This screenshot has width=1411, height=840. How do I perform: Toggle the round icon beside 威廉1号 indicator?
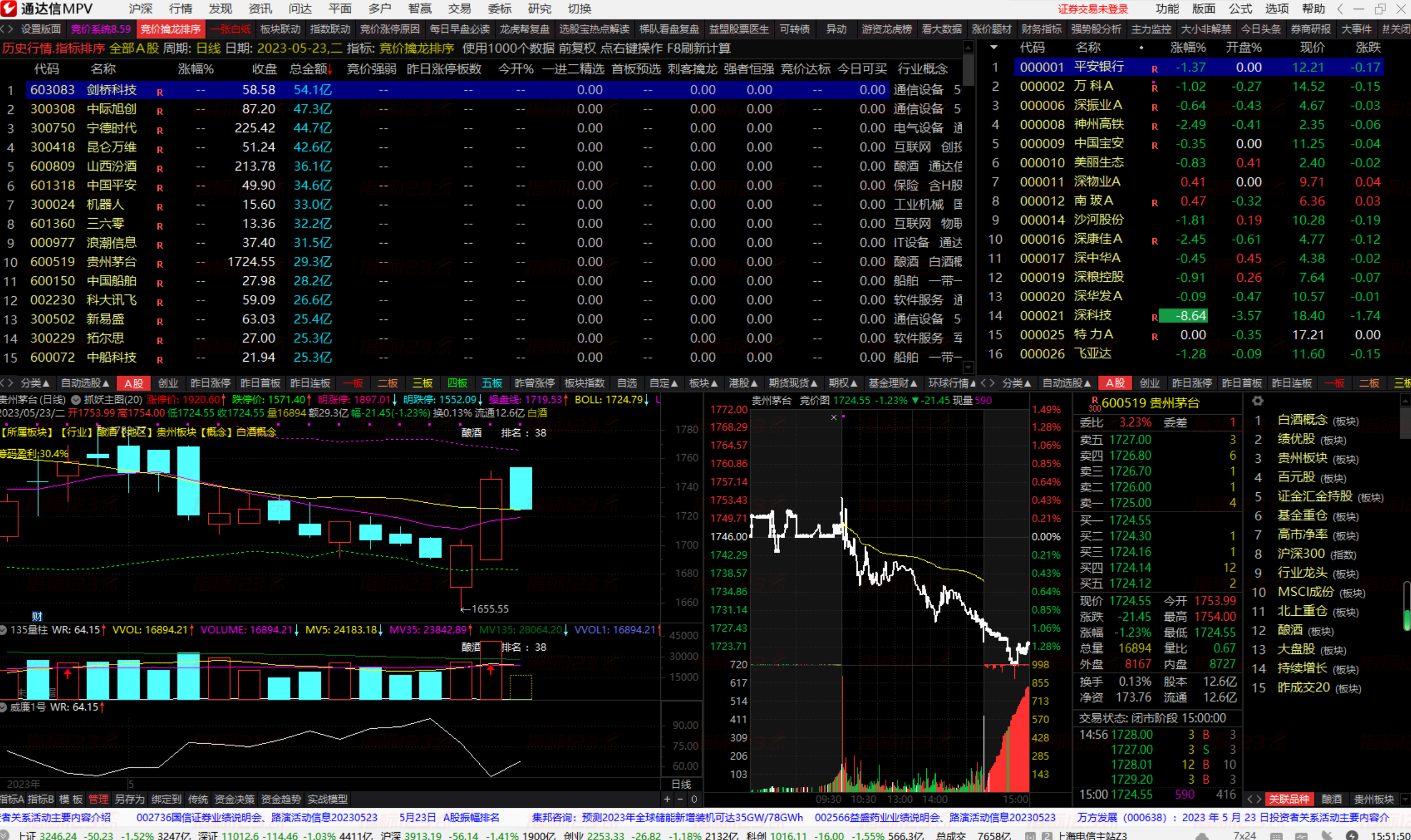[4, 707]
